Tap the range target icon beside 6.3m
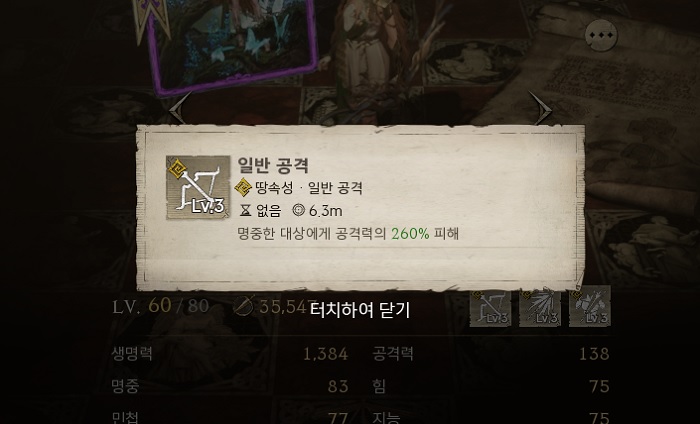 point(298,210)
